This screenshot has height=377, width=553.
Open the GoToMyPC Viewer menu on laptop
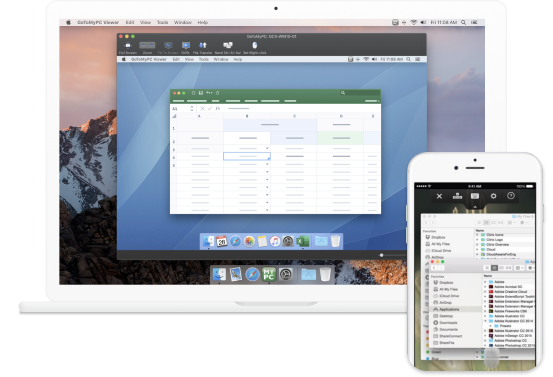(98, 22)
